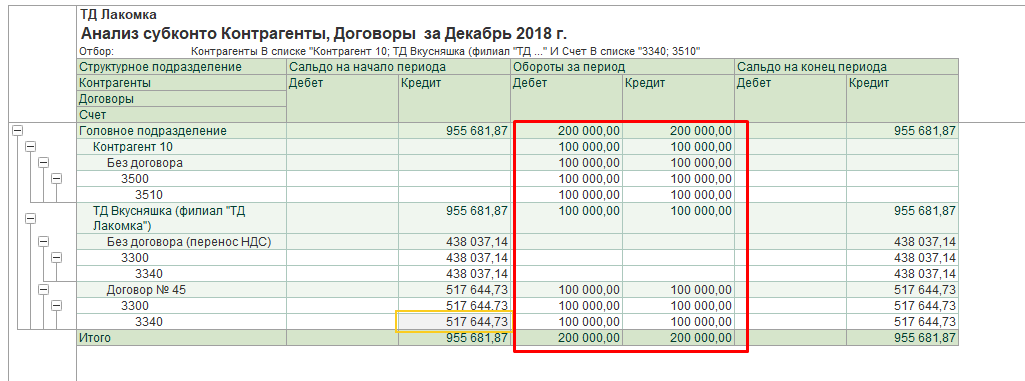
Task: Select highlighted cell 517 644,73 for 3340
Action: click(x=454, y=322)
